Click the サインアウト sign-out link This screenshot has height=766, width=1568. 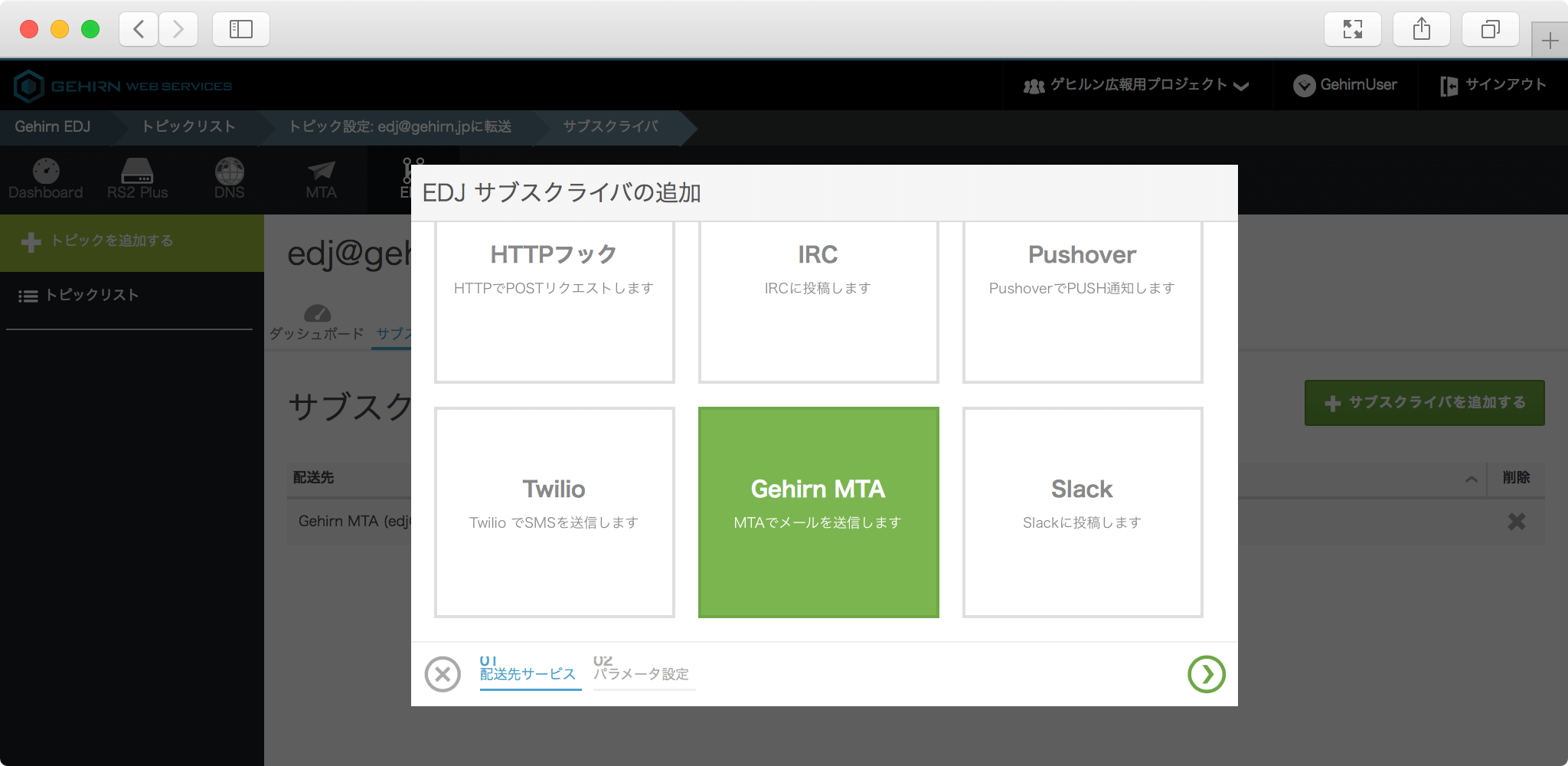pos(1493,85)
